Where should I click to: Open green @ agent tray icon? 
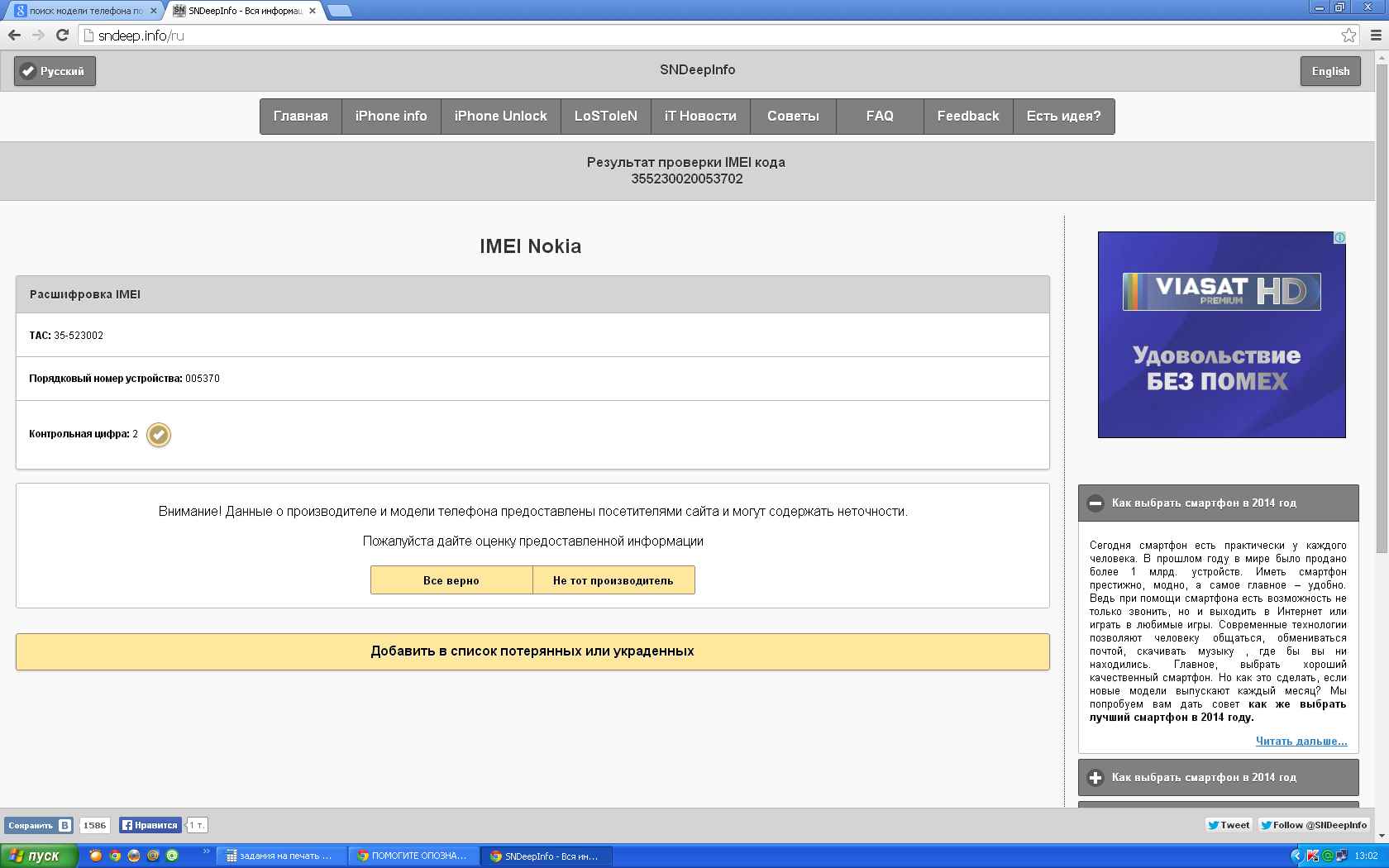[x=1328, y=856]
